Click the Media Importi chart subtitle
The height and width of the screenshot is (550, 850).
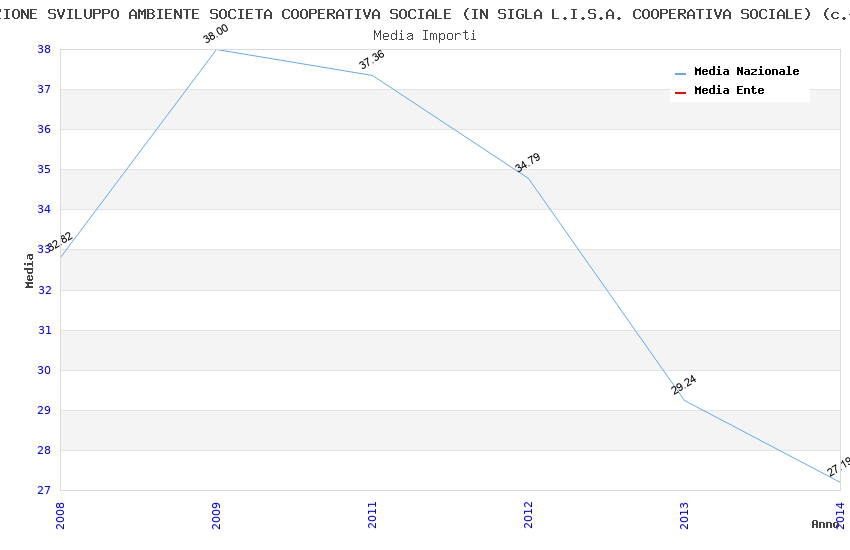click(x=425, y=35)
